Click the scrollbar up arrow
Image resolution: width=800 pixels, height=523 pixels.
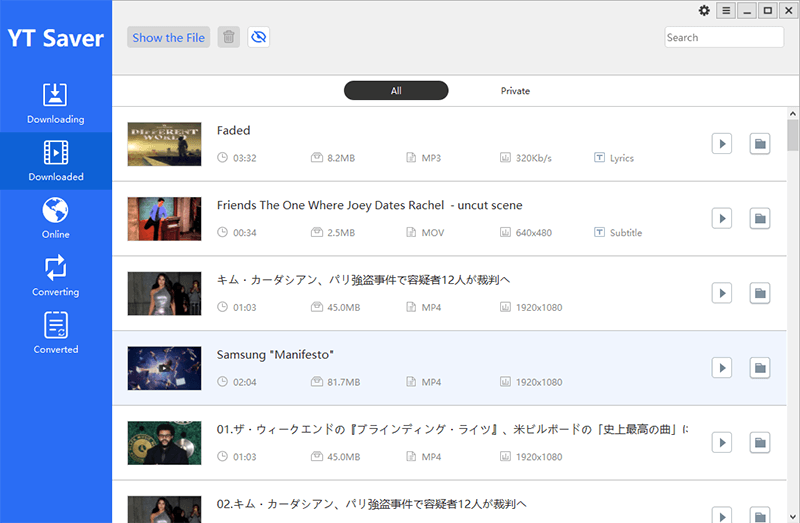[x=792, y=113]
